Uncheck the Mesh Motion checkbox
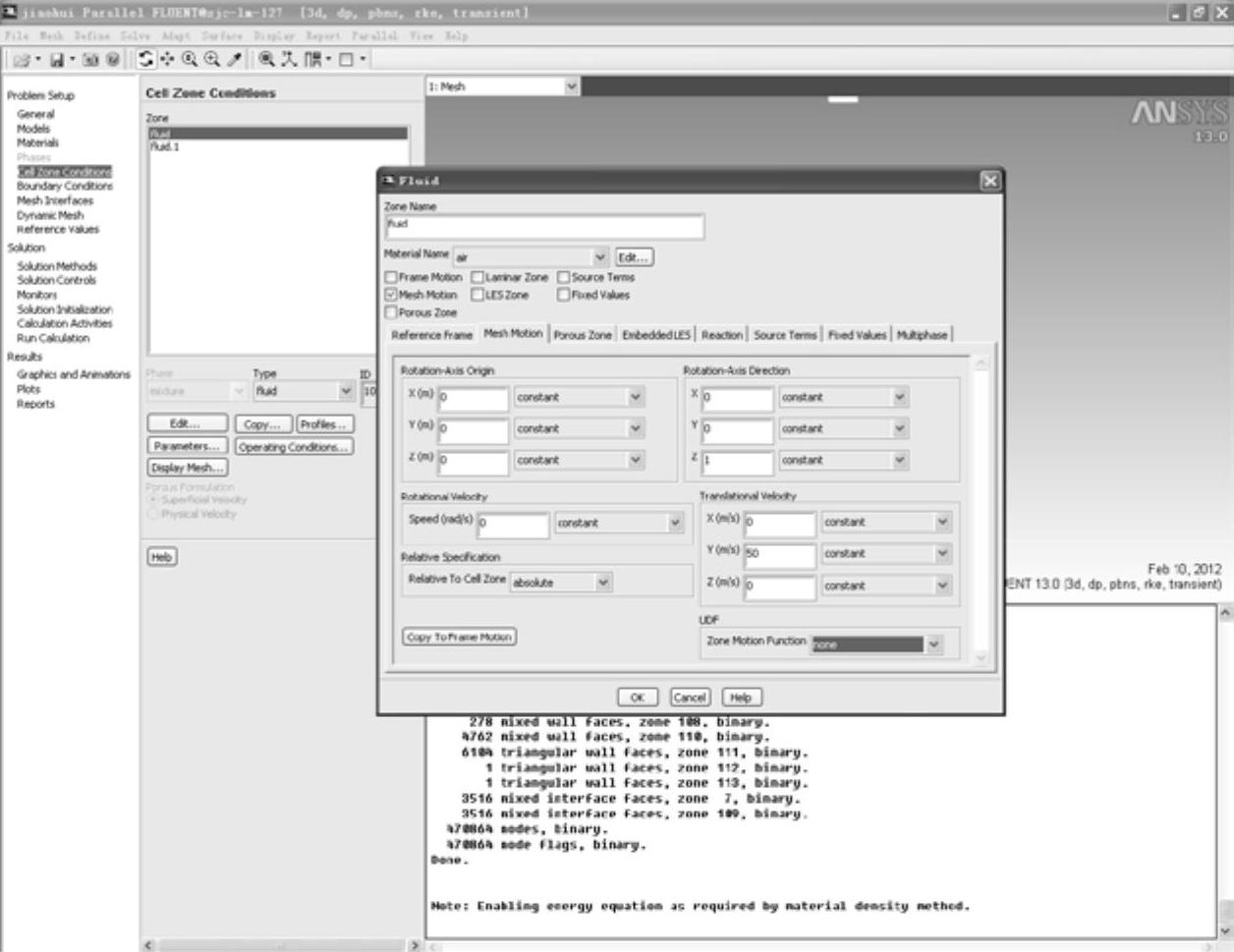This screenshot has width=1234, height=952. pos(391,295)
